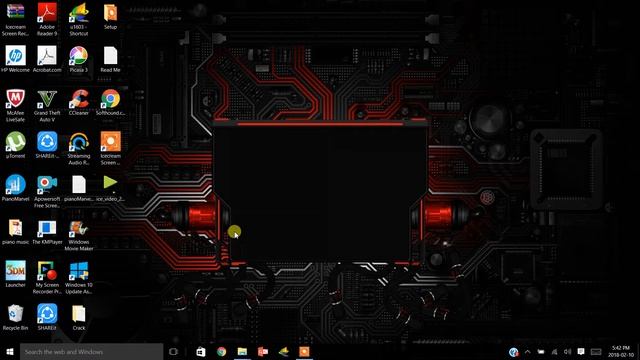Launch the Windows Store from taskbar
The image size is (640, 360).
point(201,351)
